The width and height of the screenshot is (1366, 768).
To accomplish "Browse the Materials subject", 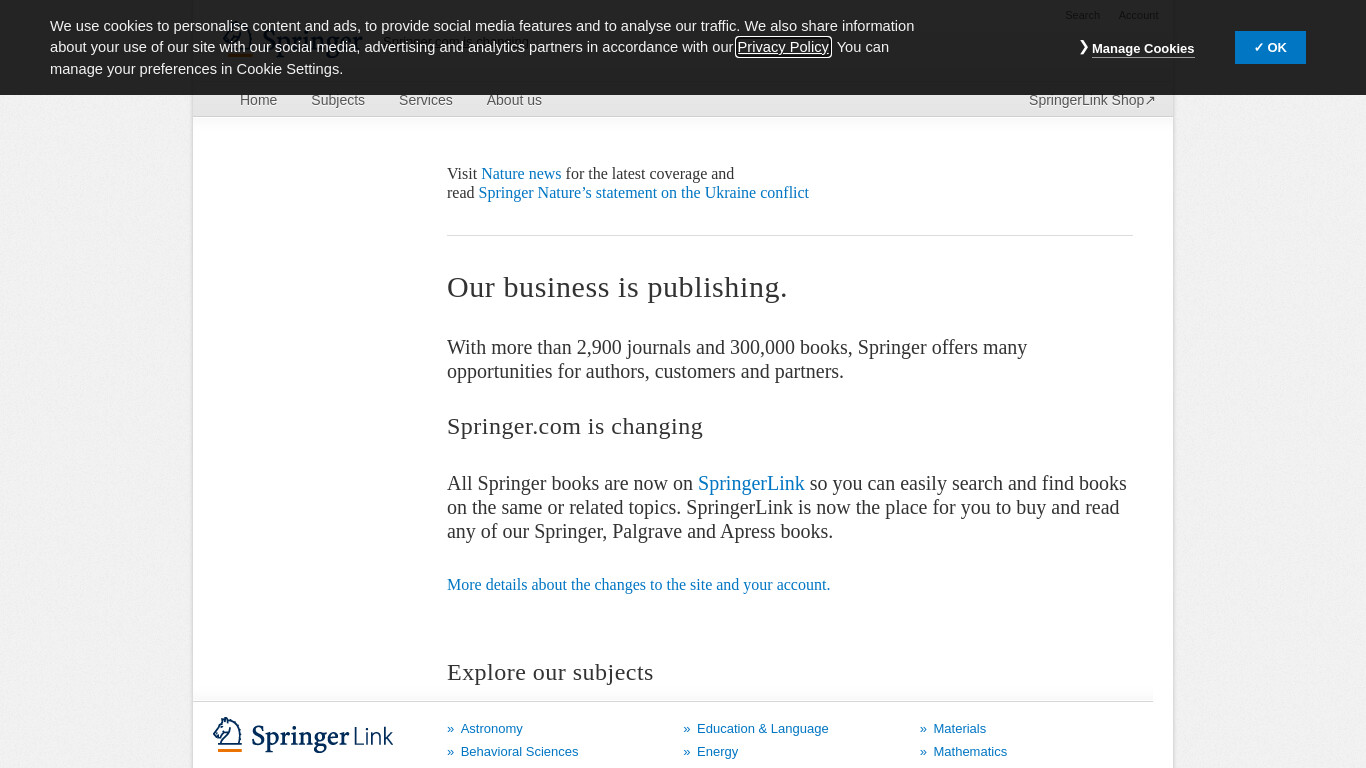I will click(x=959, y=729).
